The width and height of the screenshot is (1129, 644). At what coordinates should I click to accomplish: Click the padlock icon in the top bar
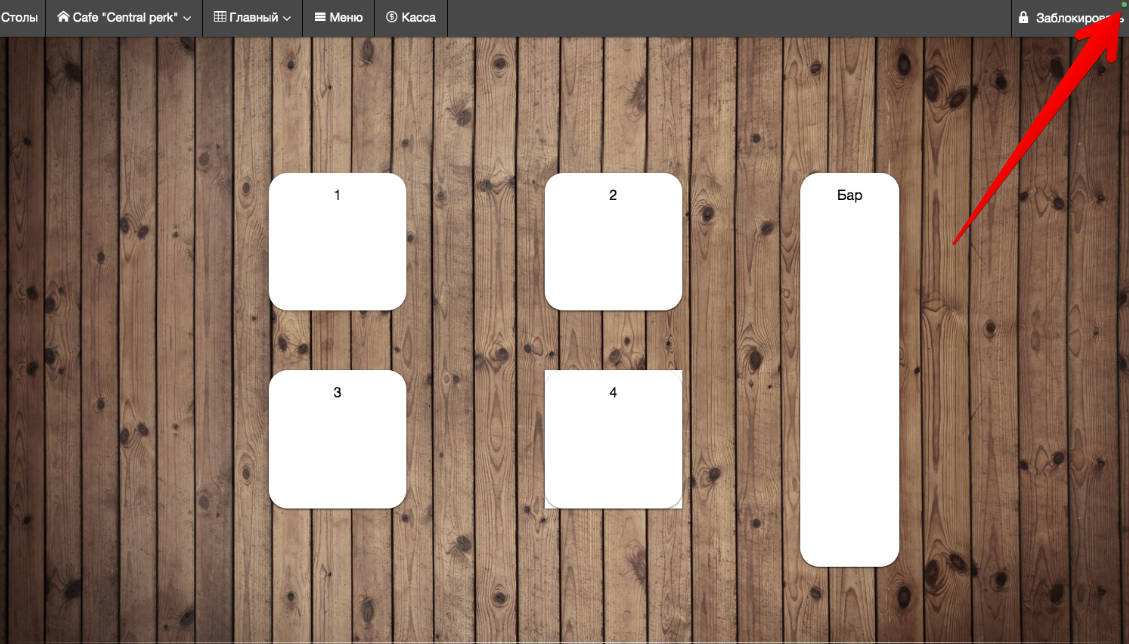(1023, 17)
